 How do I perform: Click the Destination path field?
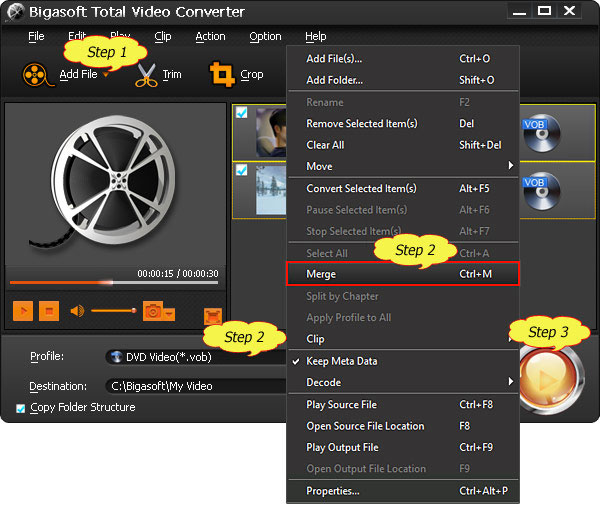pos(196,386)
